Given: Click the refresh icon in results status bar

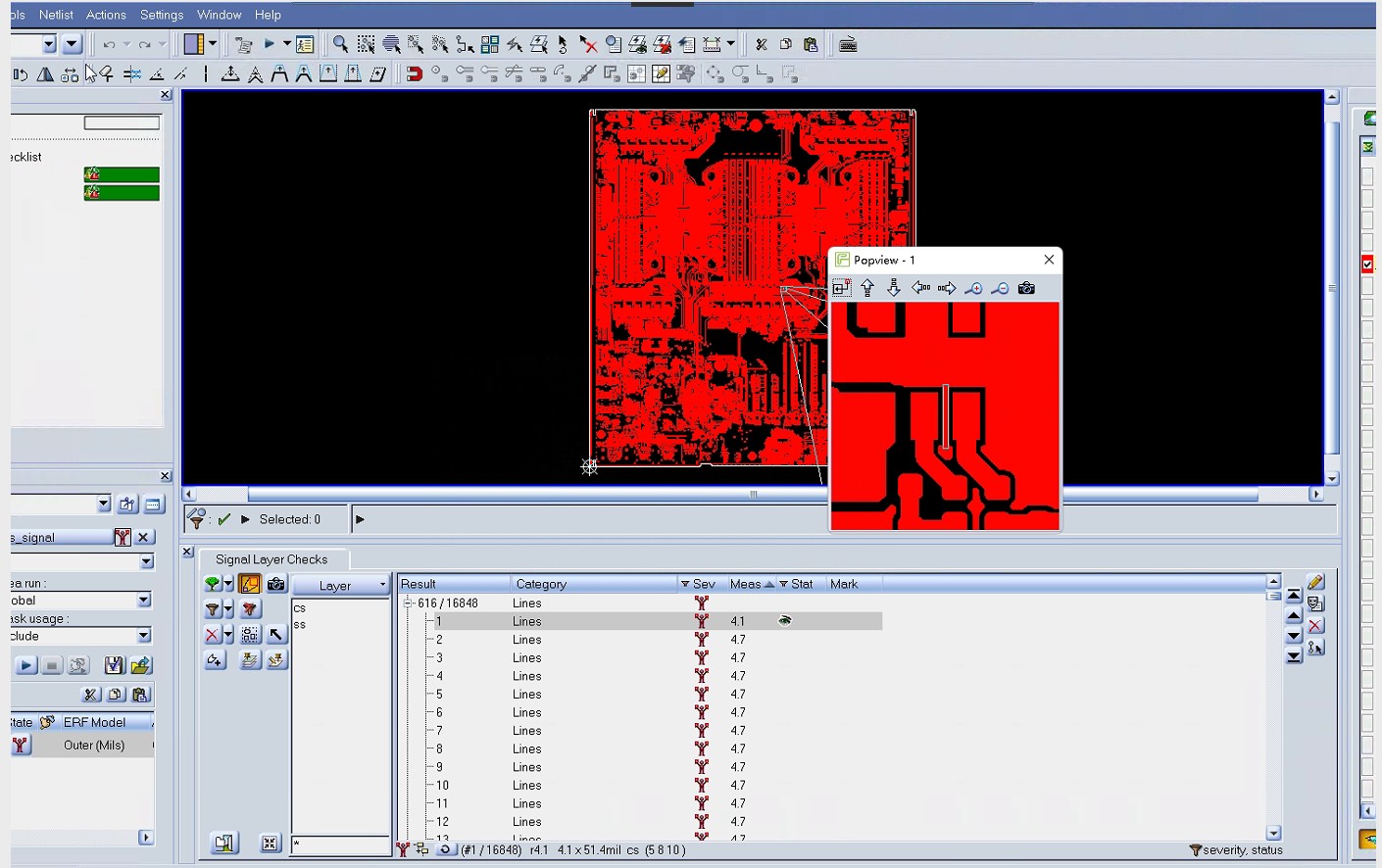Looking at the screenshot, I should coord(445,849).
